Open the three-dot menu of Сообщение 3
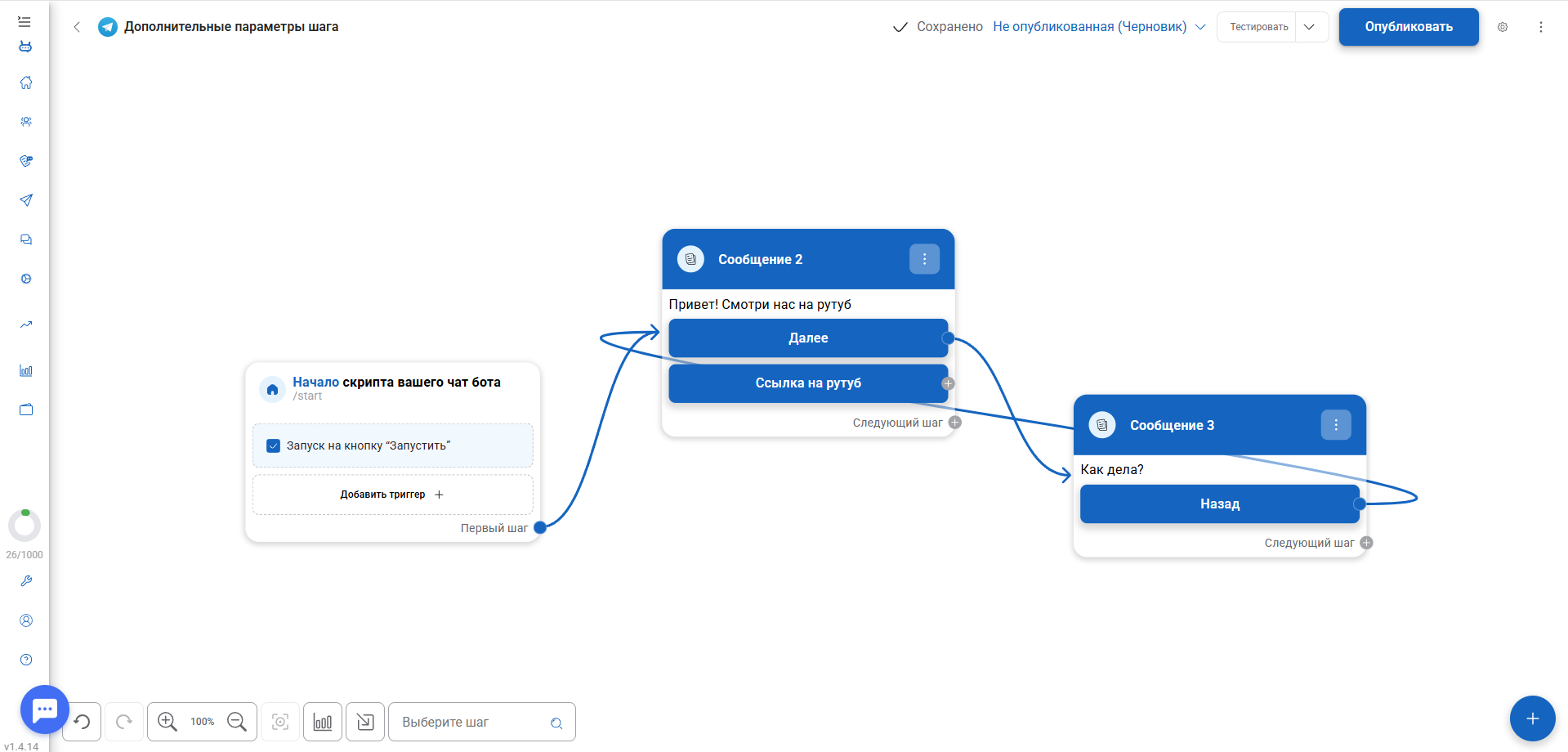 click(x=1336, y=425)
